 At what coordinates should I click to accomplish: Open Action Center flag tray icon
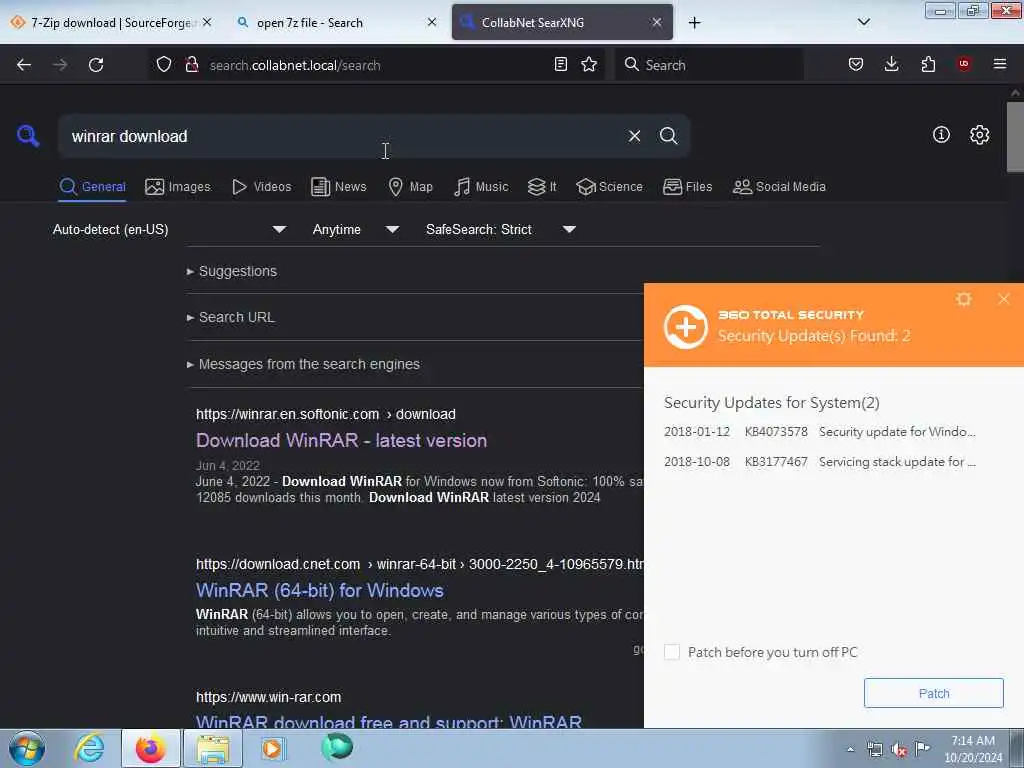(922, 748)
